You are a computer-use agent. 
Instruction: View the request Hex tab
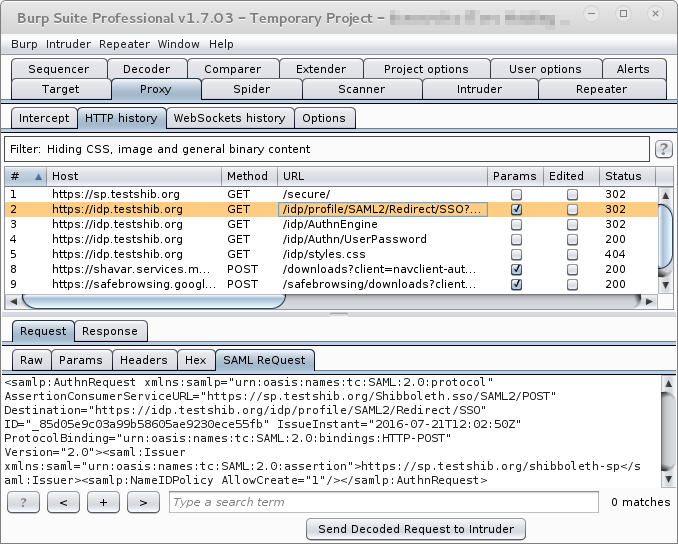coord(195,360)
